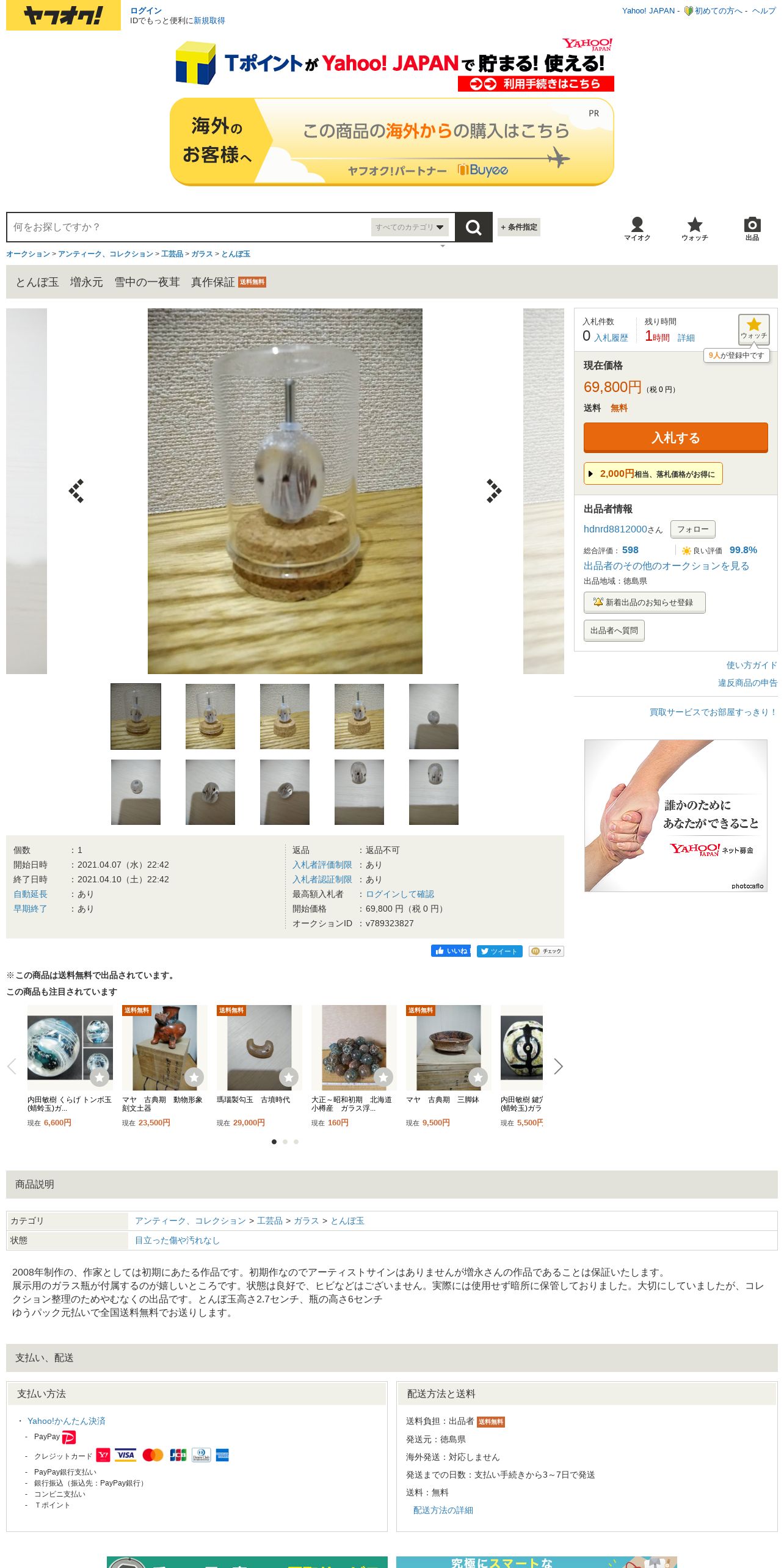This screenshot has height=1568, width=784.
Task: Toggle watch star on the auction panel
Action: (x=753, y=329)
